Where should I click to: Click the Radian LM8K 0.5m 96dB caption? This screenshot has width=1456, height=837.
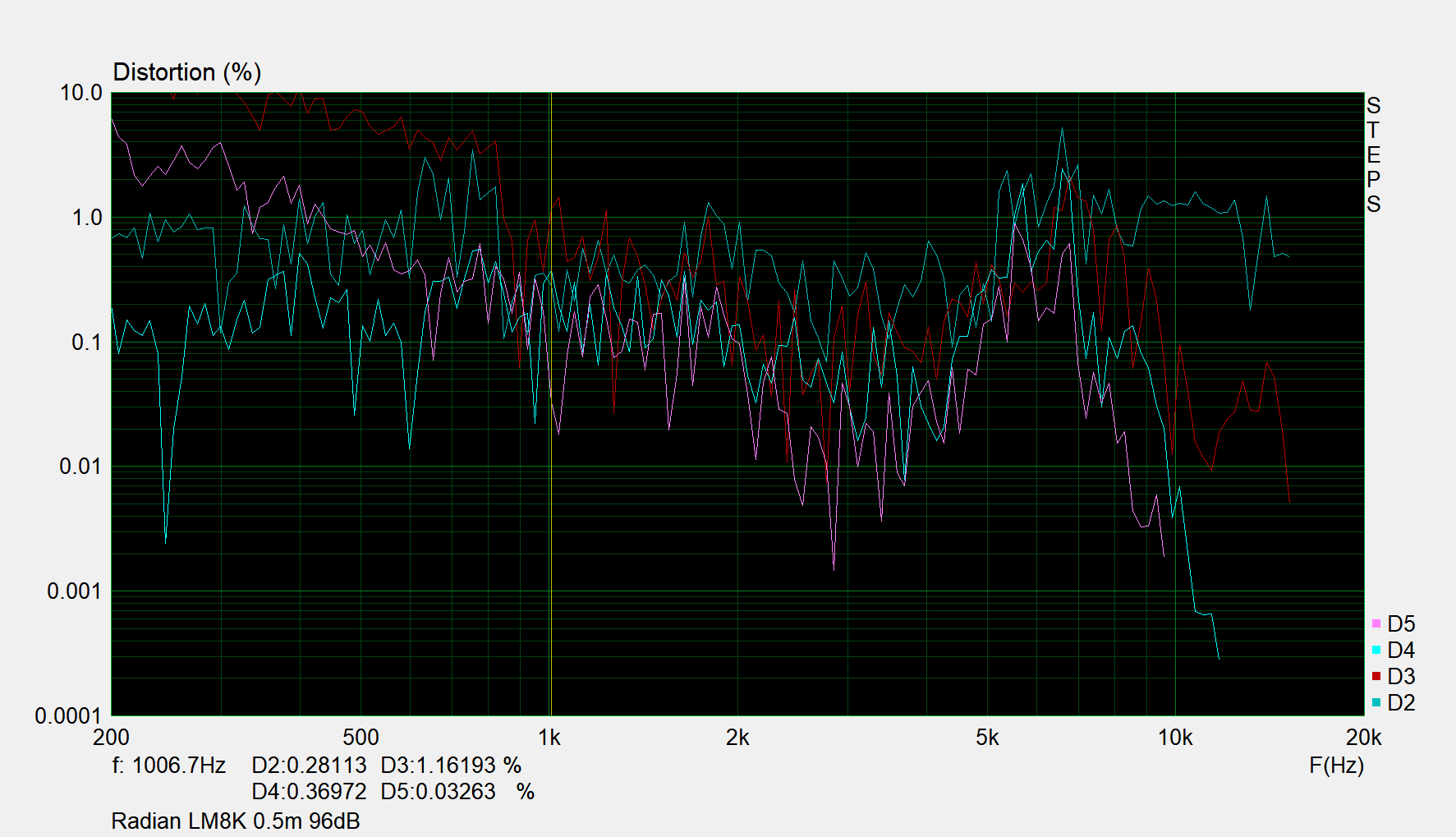click(236, 821)
